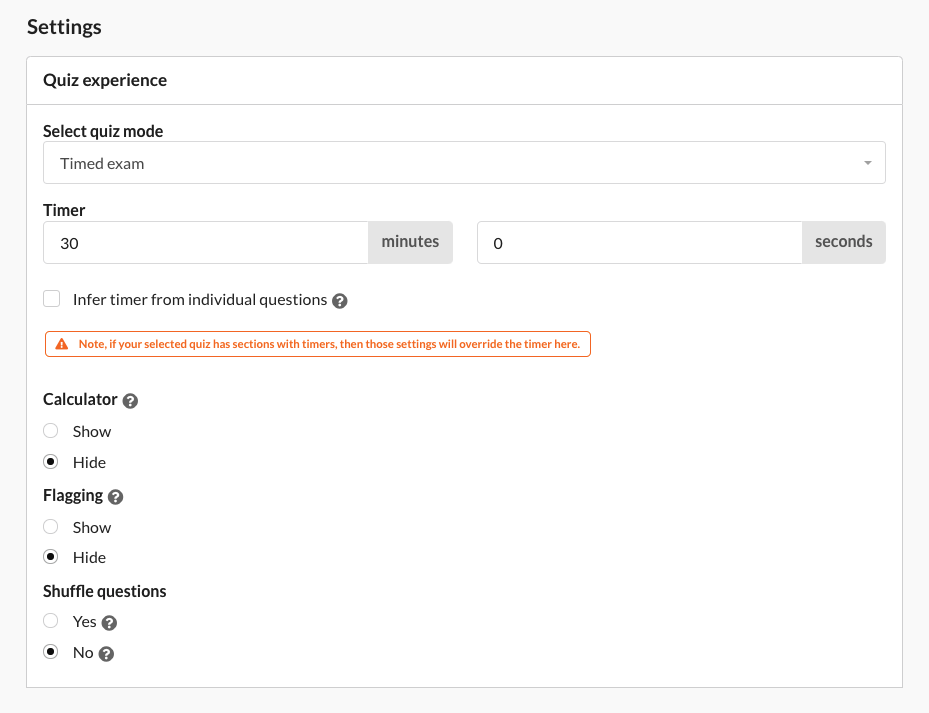Open help icon beside Shuffle Yes option
Viewport: 929px width, 713px height.
[109, 623]
